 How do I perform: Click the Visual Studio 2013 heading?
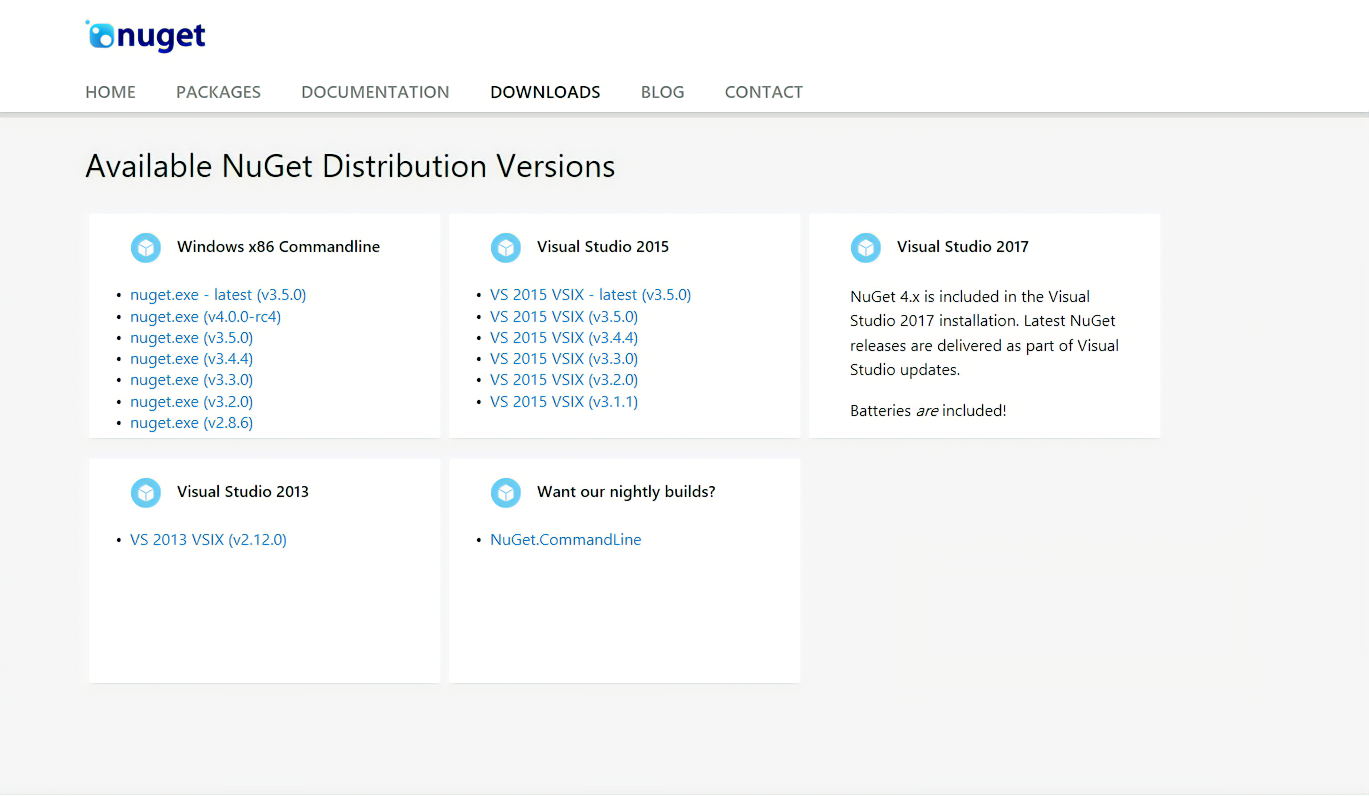click(243, 492)
